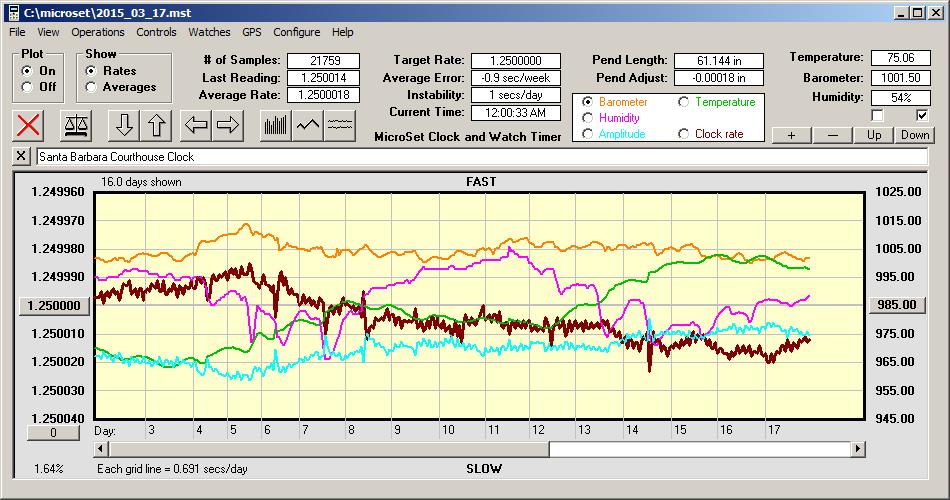Screen dimensions: 950x500
Task: Click the horizontal scrollbar thumb
Action: (x=329, y=449)
